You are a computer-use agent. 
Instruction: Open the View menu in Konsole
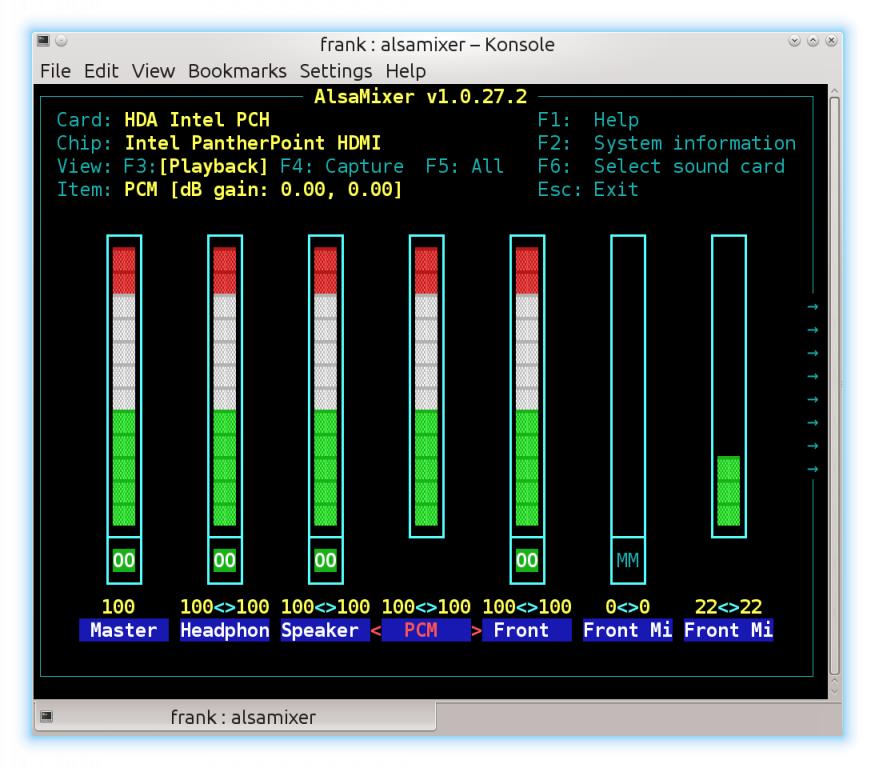(x=153, y=71)
